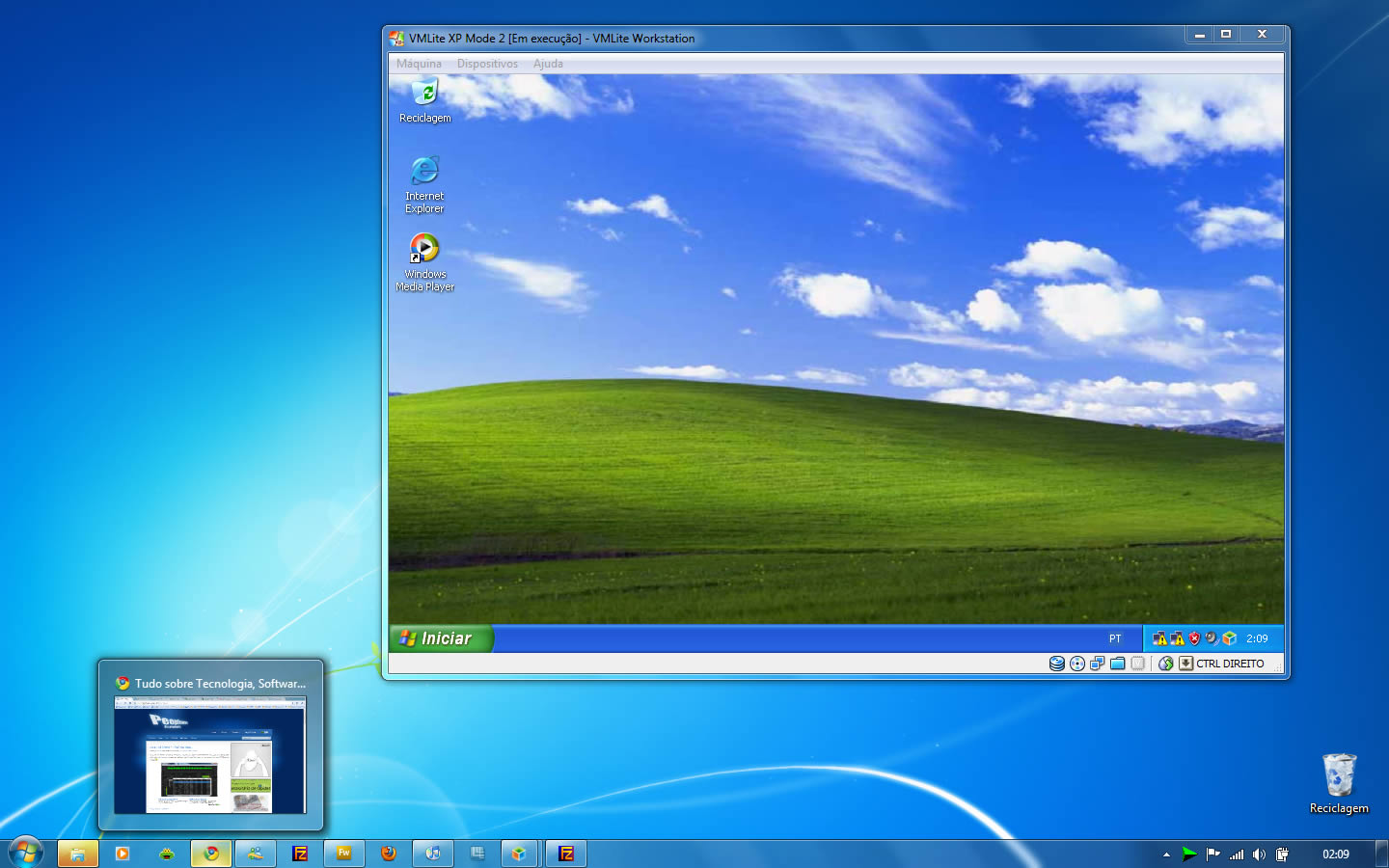Click the XP Iniciar start button
The image size is (1389, 868).
click(441, 638)
